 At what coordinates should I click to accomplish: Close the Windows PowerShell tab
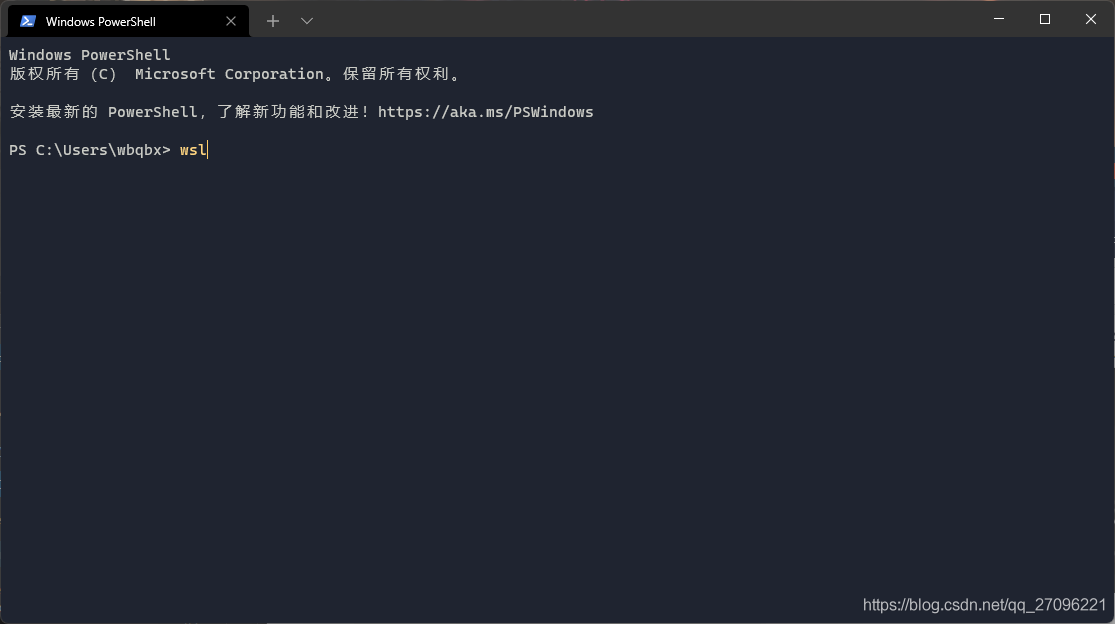pos(230,21)
